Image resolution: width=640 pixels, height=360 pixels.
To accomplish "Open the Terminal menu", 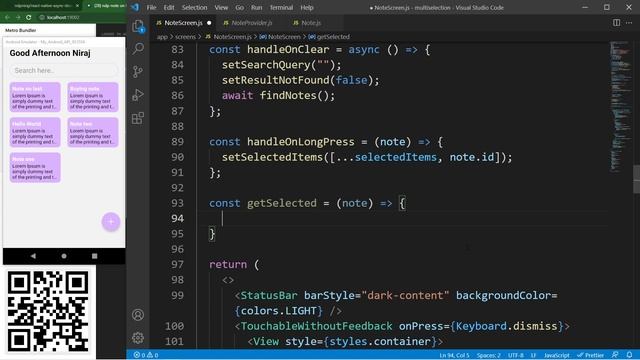I will pyautogui.click(x=281, y=7).
